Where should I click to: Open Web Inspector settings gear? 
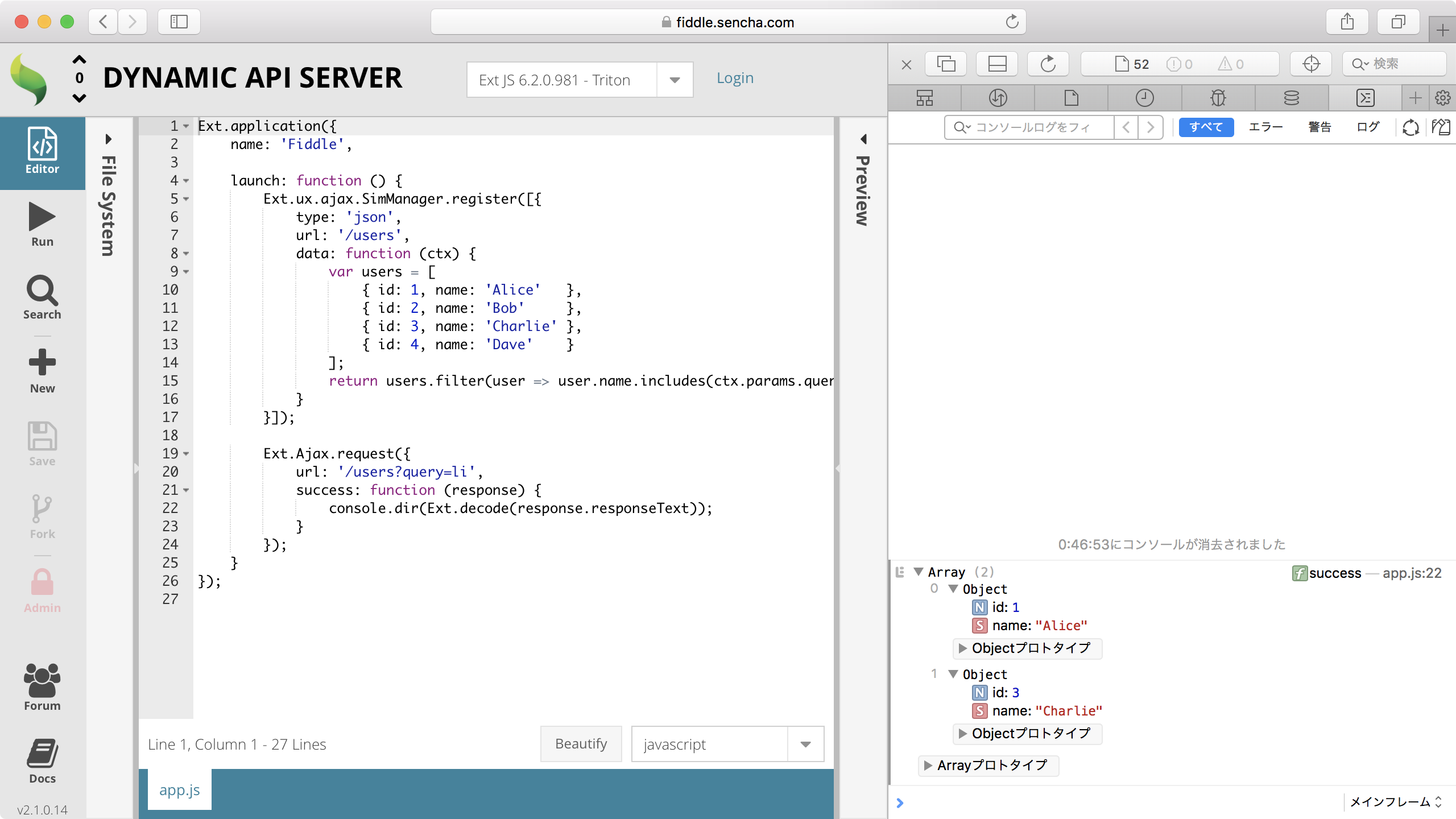coord(1442,98)
